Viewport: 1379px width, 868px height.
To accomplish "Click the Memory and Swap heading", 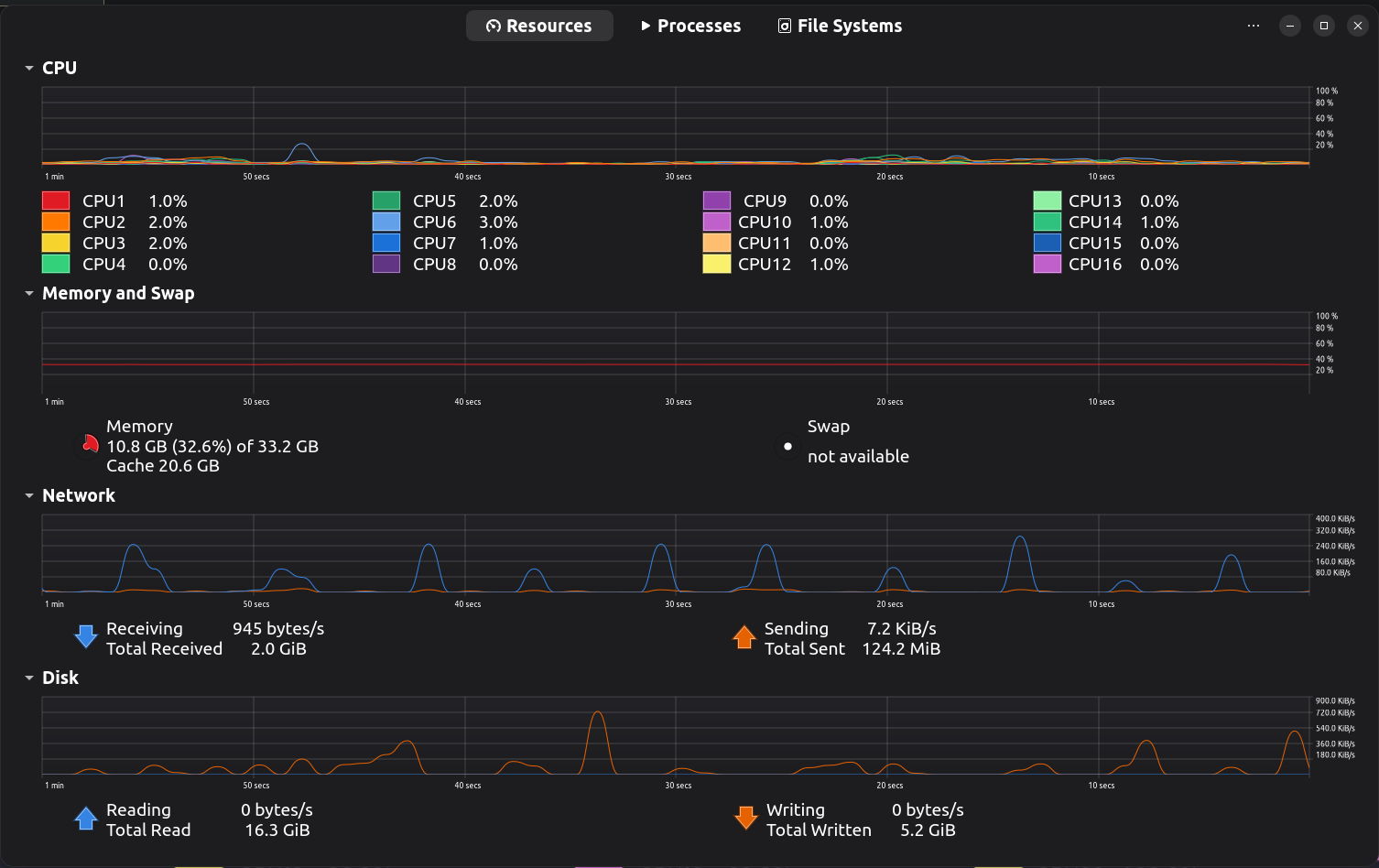I will 118,294.
